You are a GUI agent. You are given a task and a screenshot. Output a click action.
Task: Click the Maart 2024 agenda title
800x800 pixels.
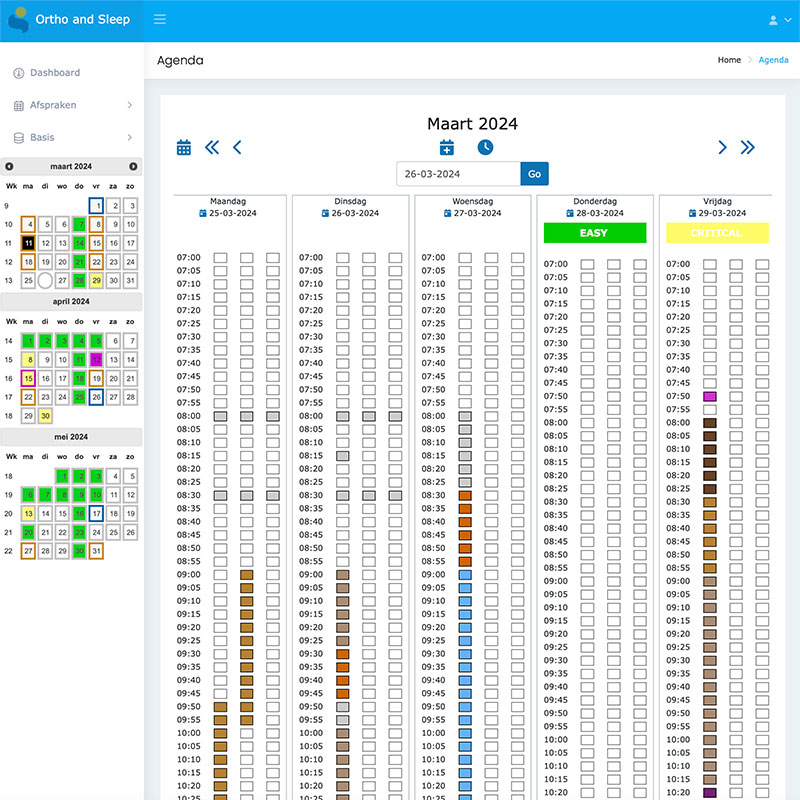(x=472, y=123)
